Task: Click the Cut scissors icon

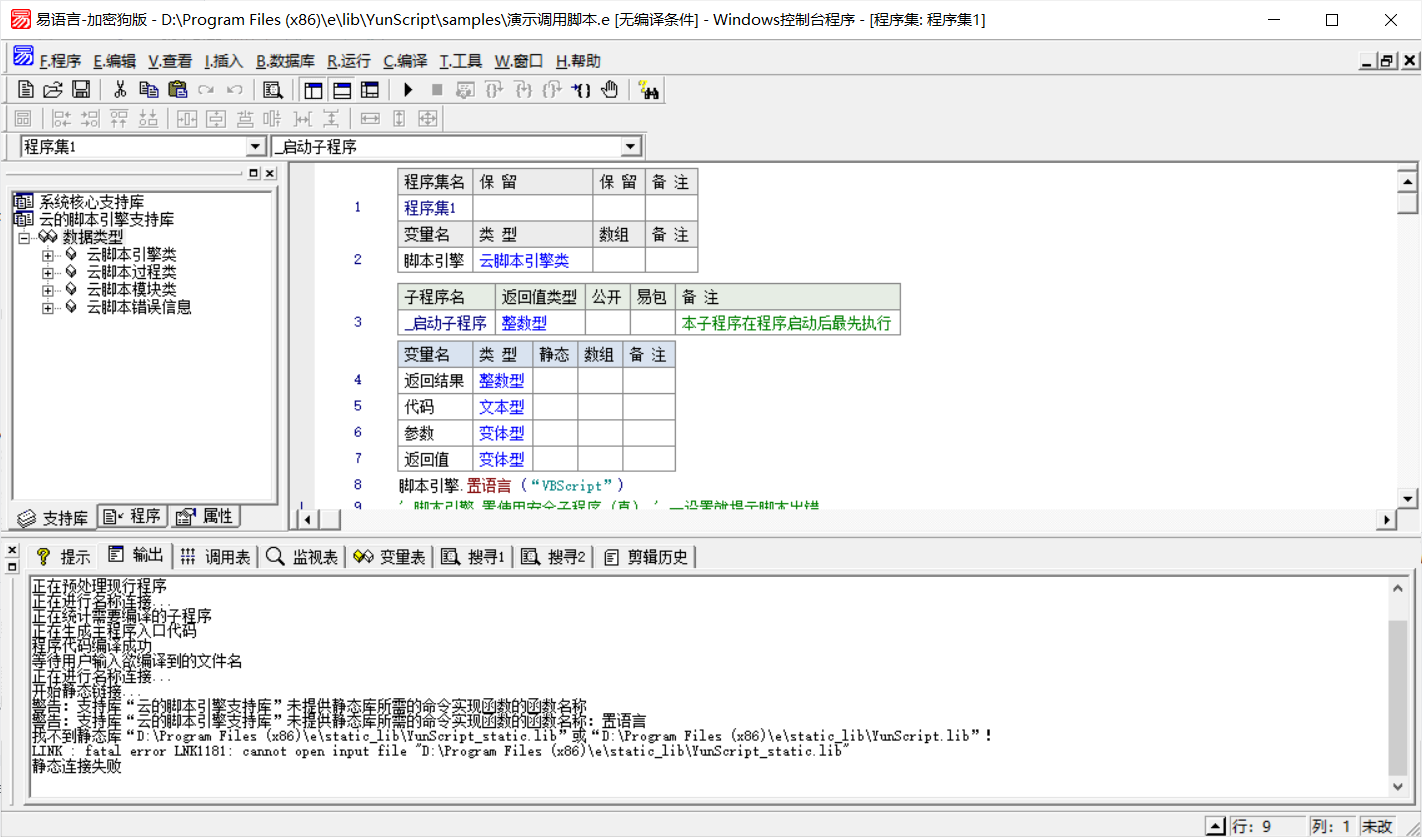Action: point(120,90)
